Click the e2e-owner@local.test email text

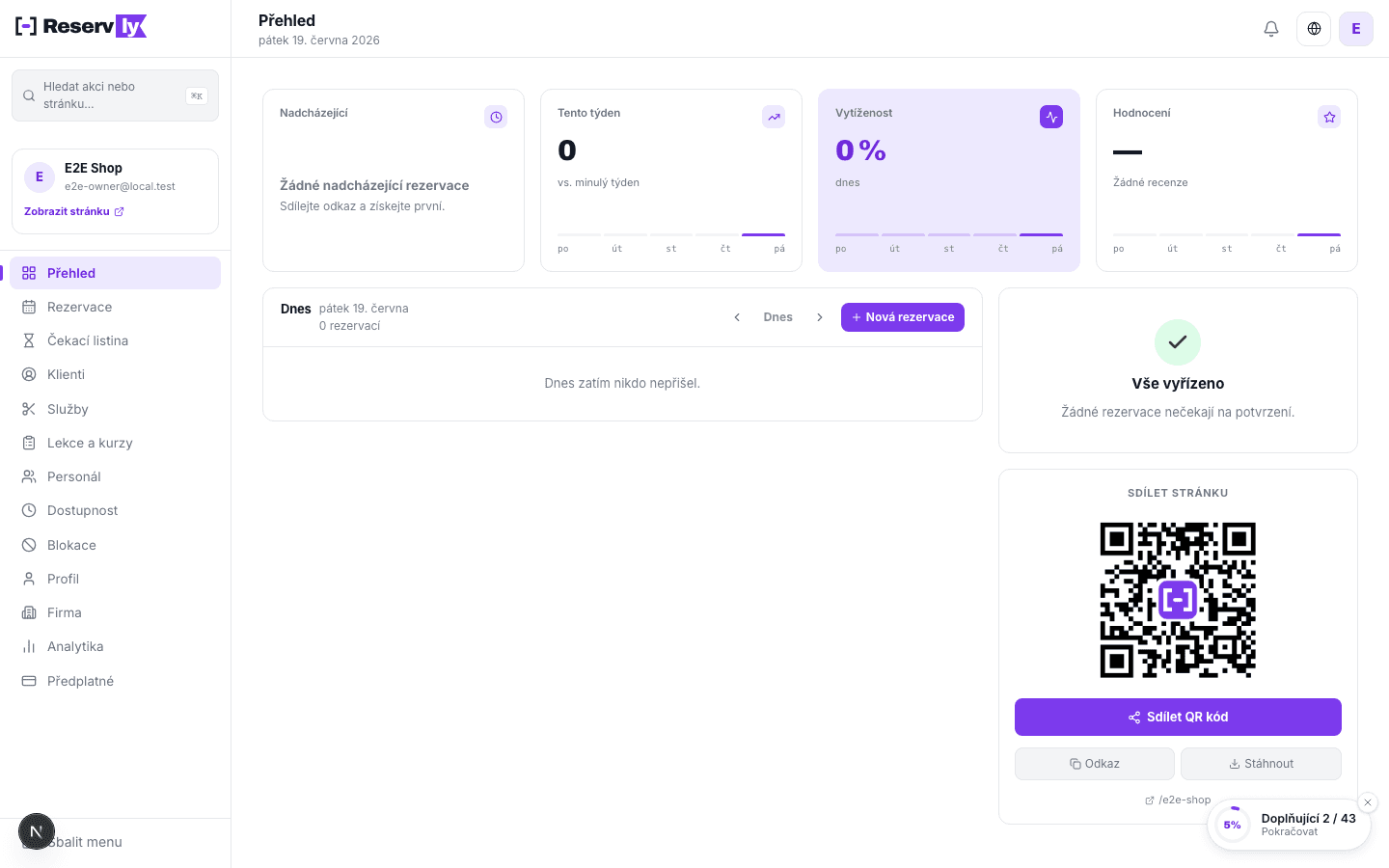pos(120,186)
